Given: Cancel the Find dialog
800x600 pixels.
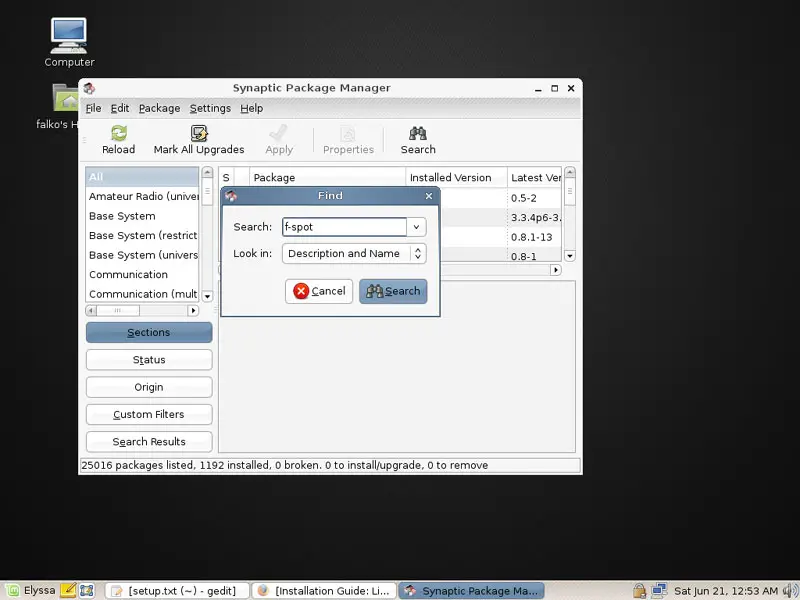Looking at the screenshot, I should pyautogui.click(x=318, y=291).
